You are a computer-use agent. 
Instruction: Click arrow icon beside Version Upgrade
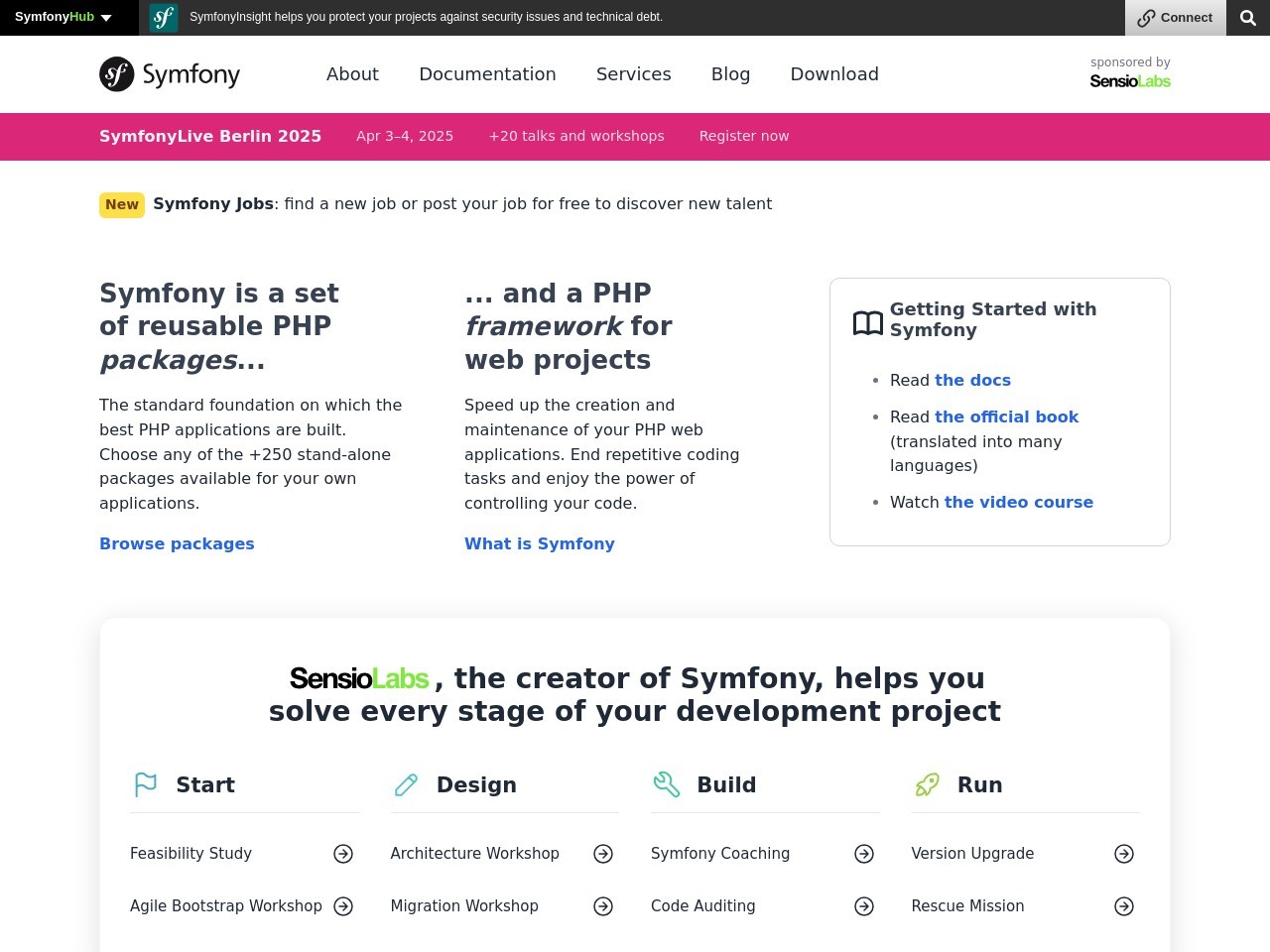[x=1124, y=854]
